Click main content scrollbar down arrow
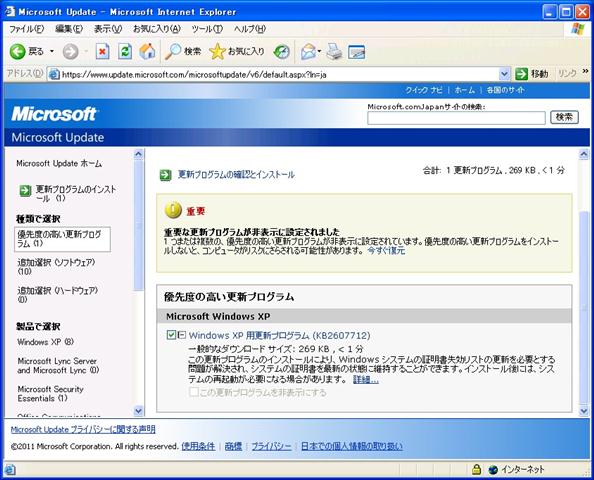594x480 pixels. (x=584, y=410)
